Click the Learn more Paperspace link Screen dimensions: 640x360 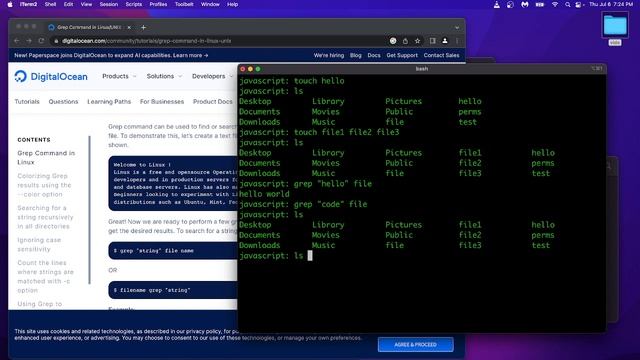(191, 56)
